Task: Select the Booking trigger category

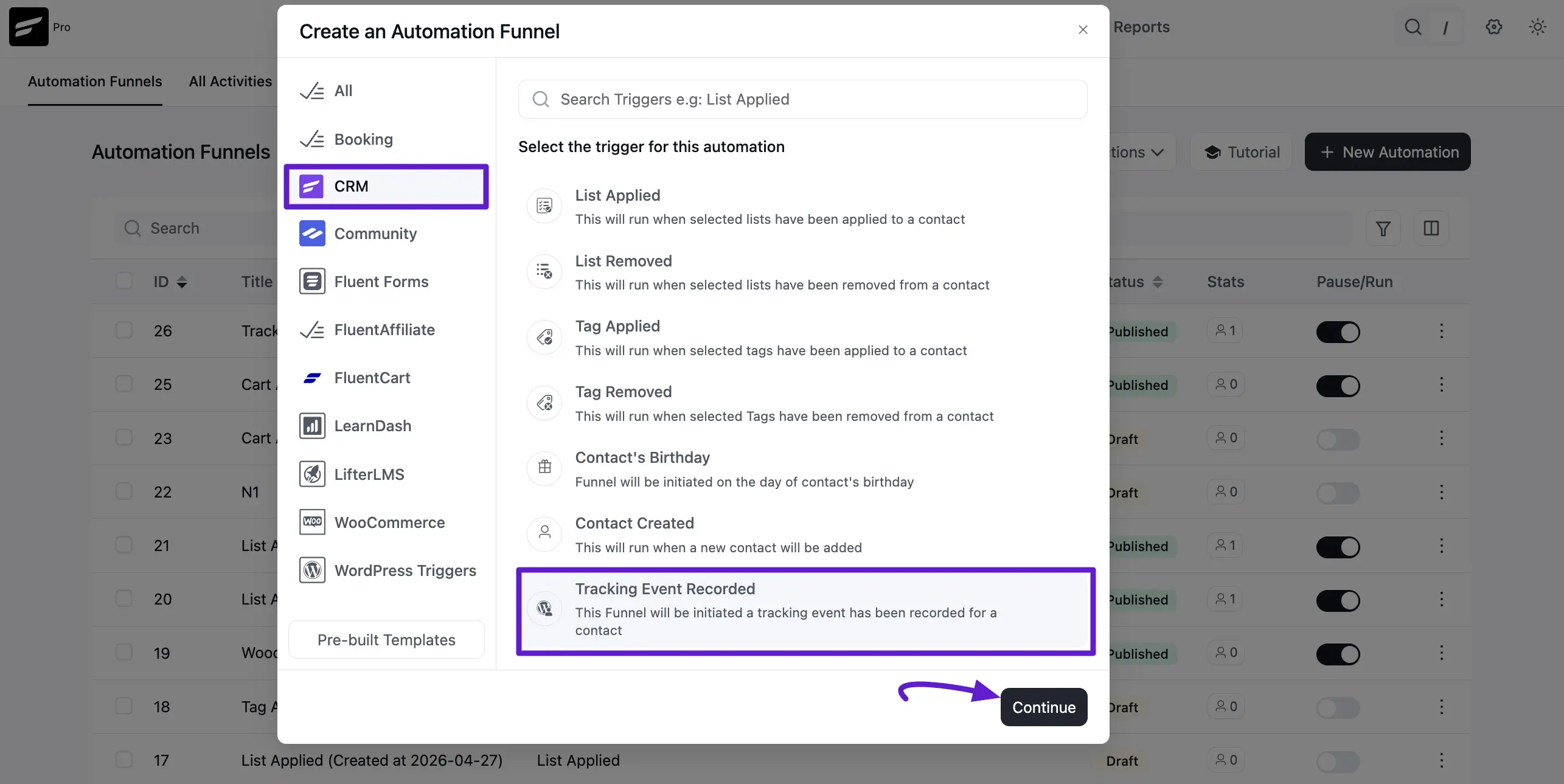Action: [386, 139]
